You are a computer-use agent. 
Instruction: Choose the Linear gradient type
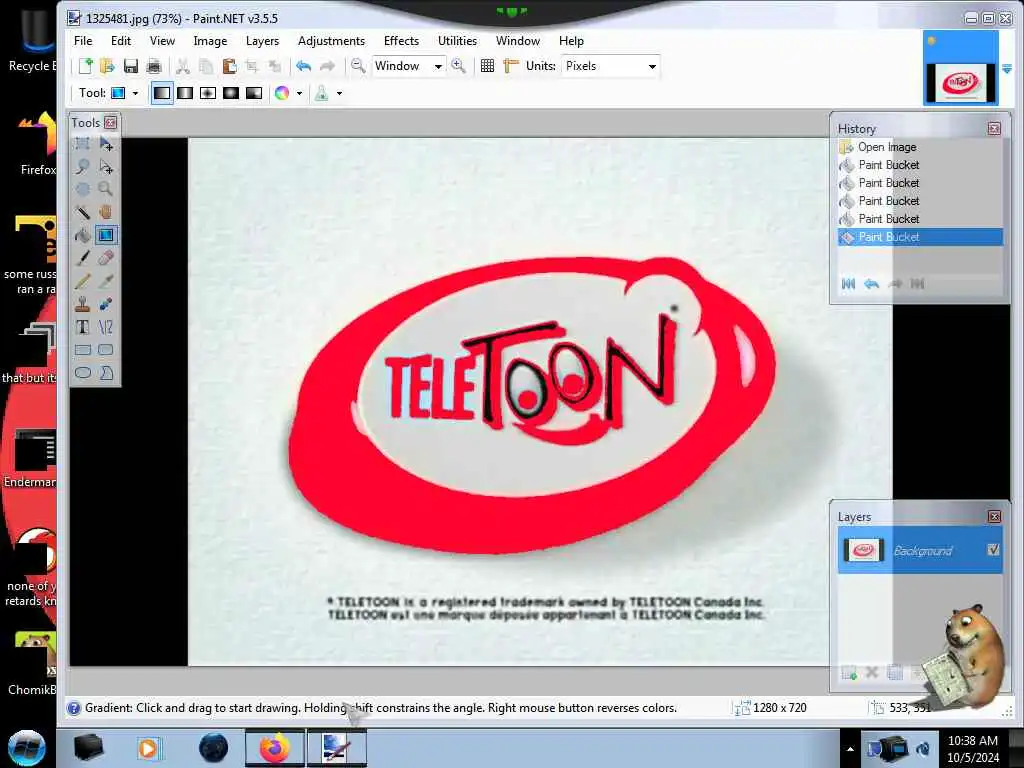162,93
